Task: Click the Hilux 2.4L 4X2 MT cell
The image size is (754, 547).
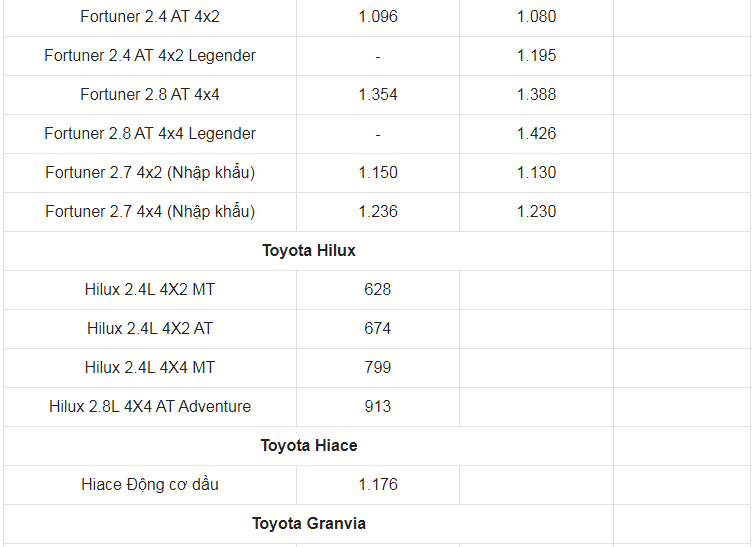Action: [150, 289]
